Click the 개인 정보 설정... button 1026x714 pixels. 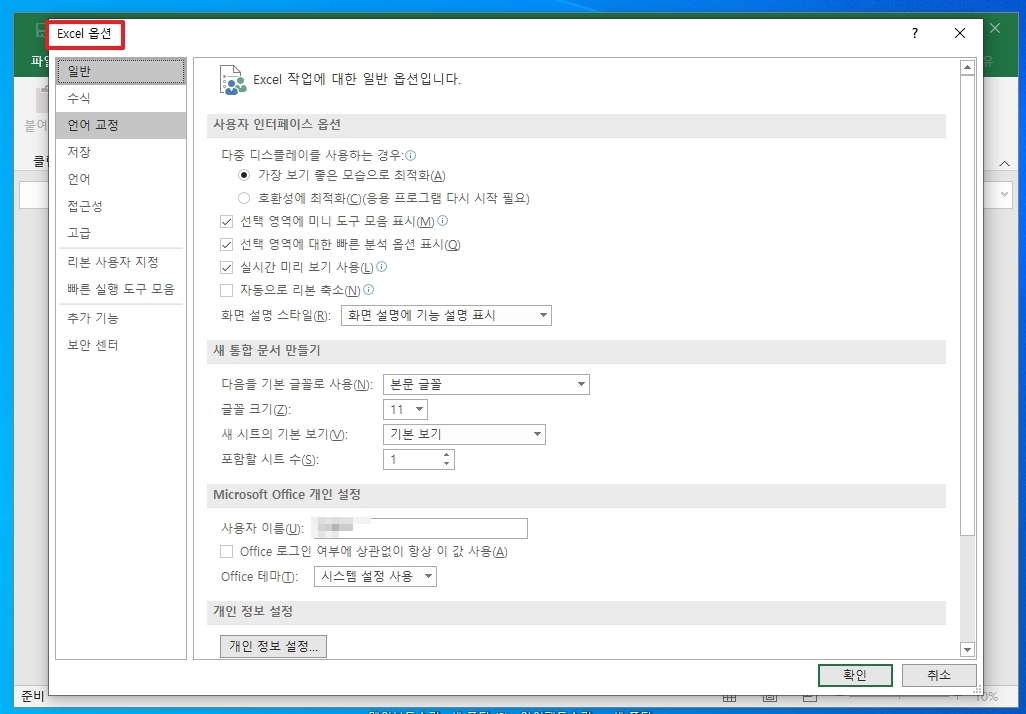click(274, 647)
